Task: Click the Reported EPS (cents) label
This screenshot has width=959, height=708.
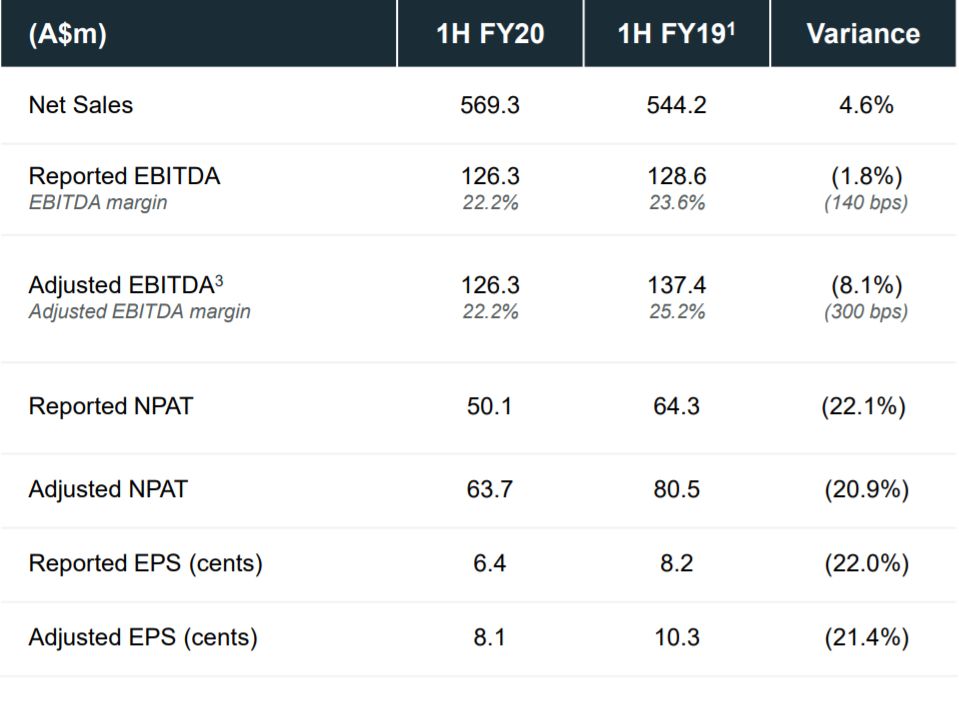Action: click(146, 563)
